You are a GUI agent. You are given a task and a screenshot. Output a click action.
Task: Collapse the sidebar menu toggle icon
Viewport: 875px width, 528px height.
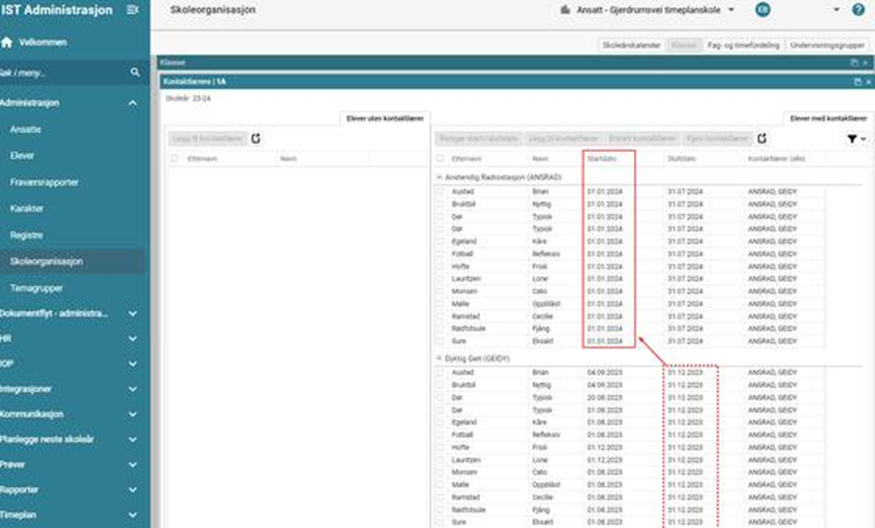pyautogui.click(x=133, y=10)
